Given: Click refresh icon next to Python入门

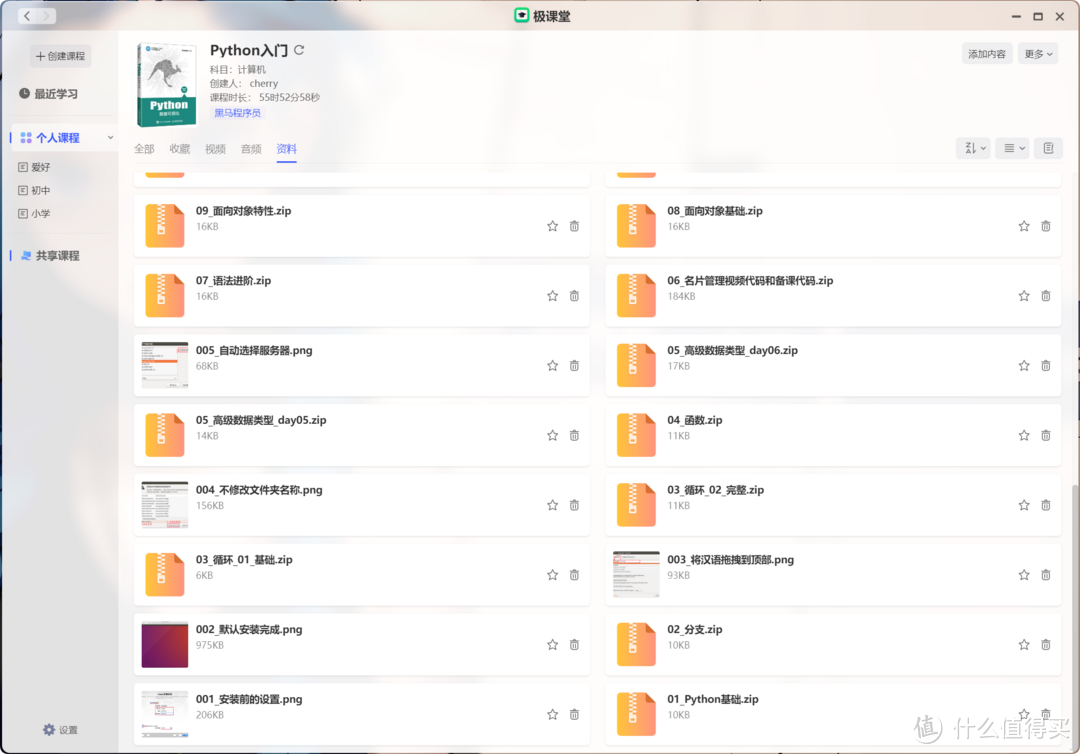Looking at the screenshot, I should click(x=299, y=50).
